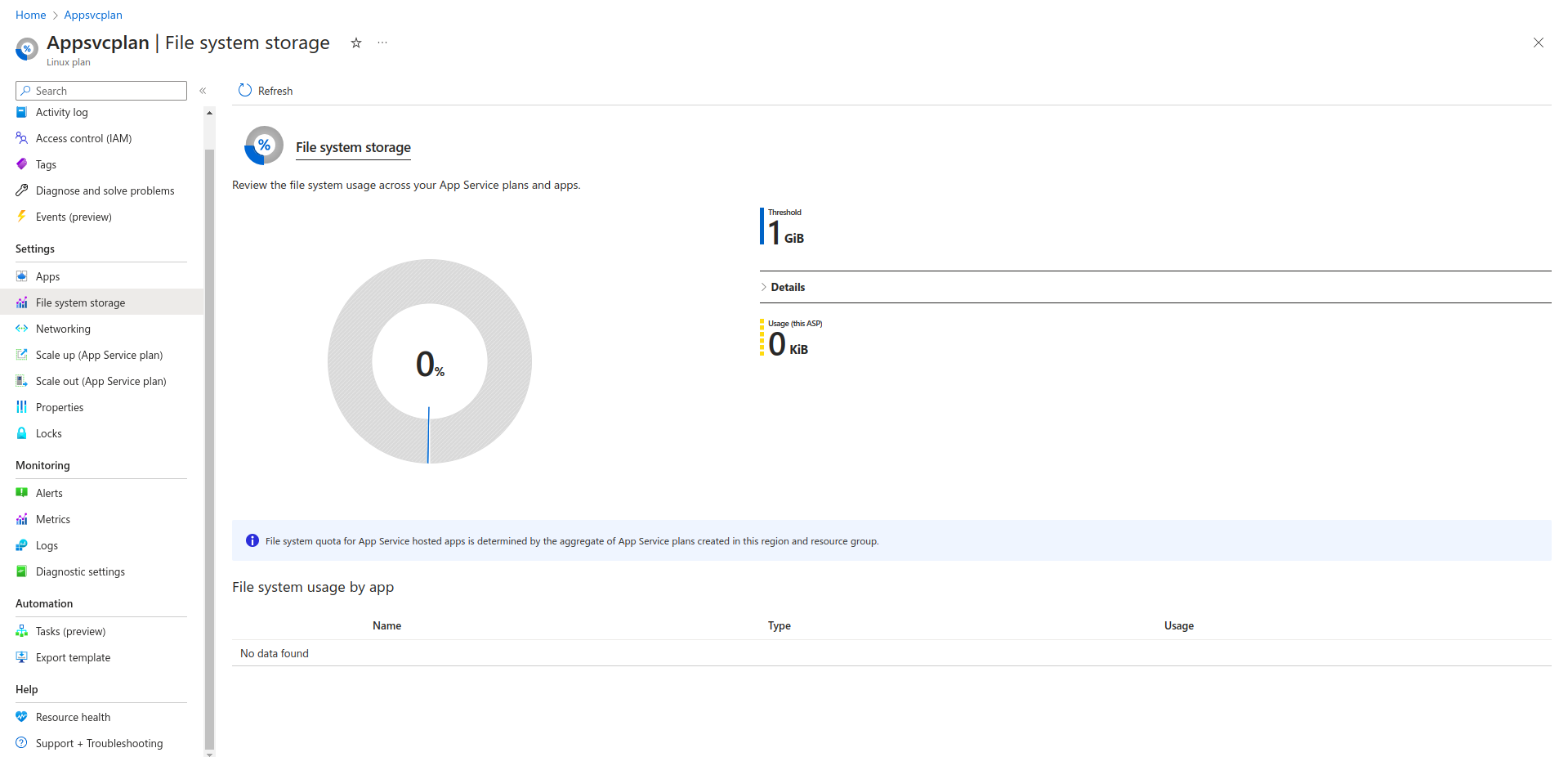
Task: Click the Alerts icon in Monitoring
Action: (x=22, y=493)
